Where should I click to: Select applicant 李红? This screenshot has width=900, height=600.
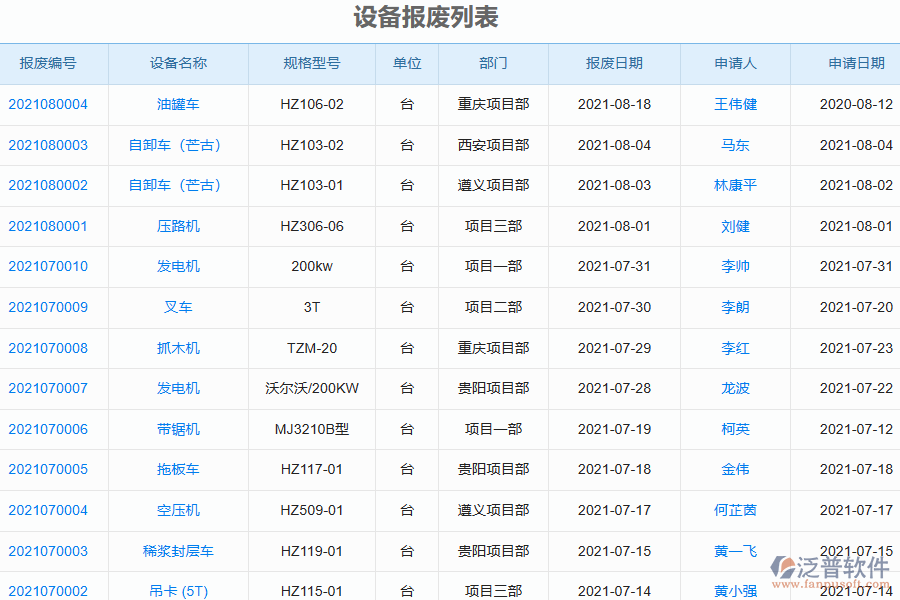coord(735,348)
